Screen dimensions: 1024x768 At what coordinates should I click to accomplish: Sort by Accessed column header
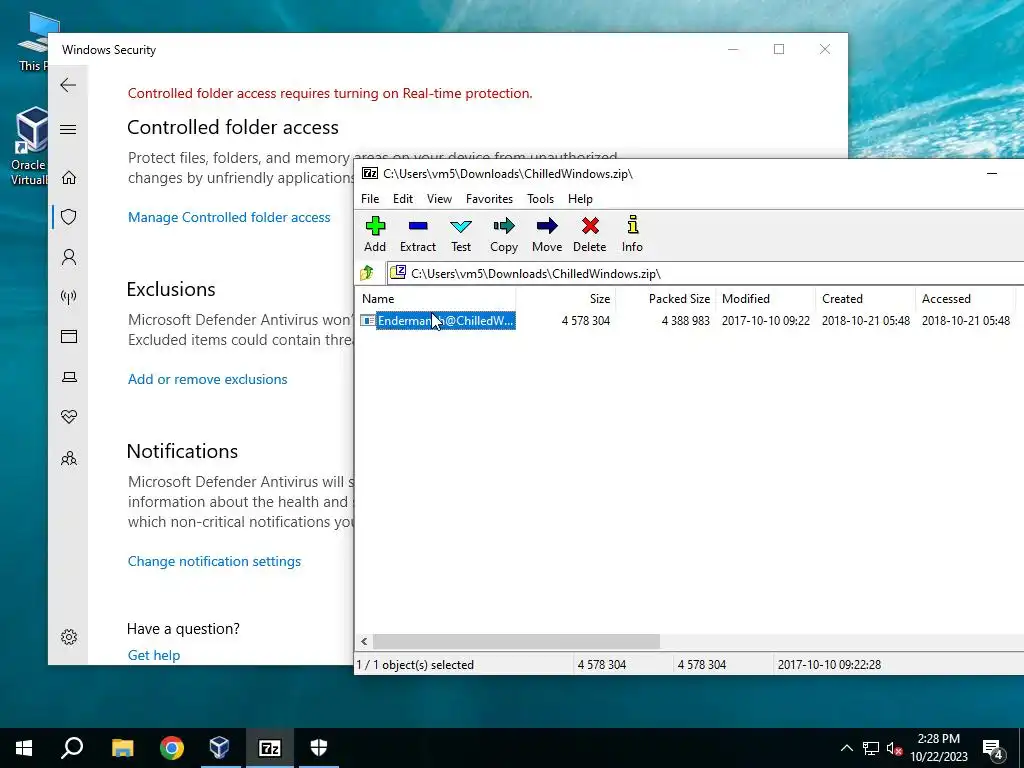pyautogui.click(x=965, y=298)
